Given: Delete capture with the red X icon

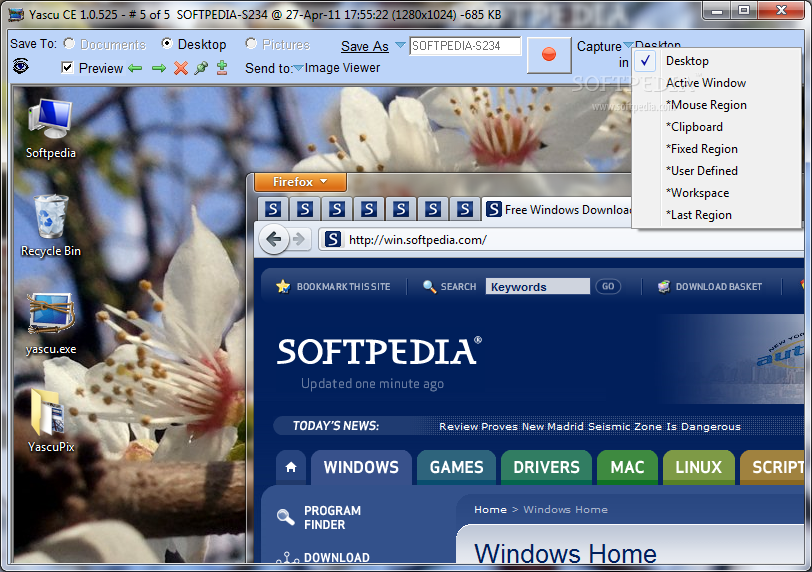Looking at the screenshot, I should tap(181, 68).
